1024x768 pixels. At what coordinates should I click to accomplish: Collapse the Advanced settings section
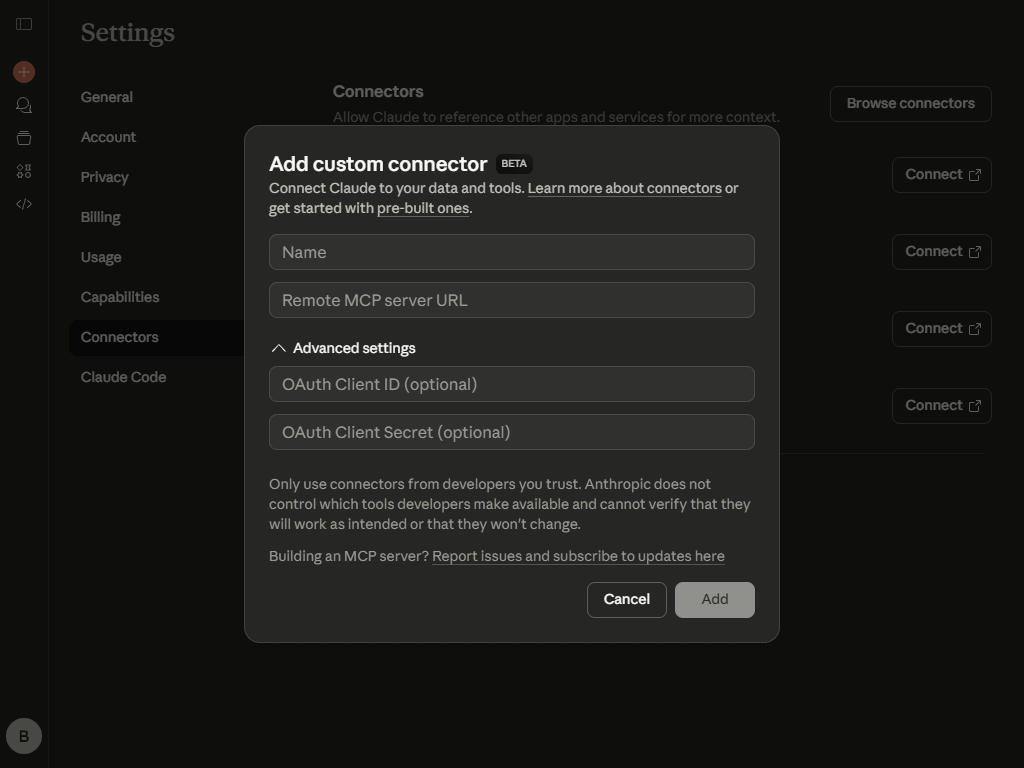pos(343,348)
